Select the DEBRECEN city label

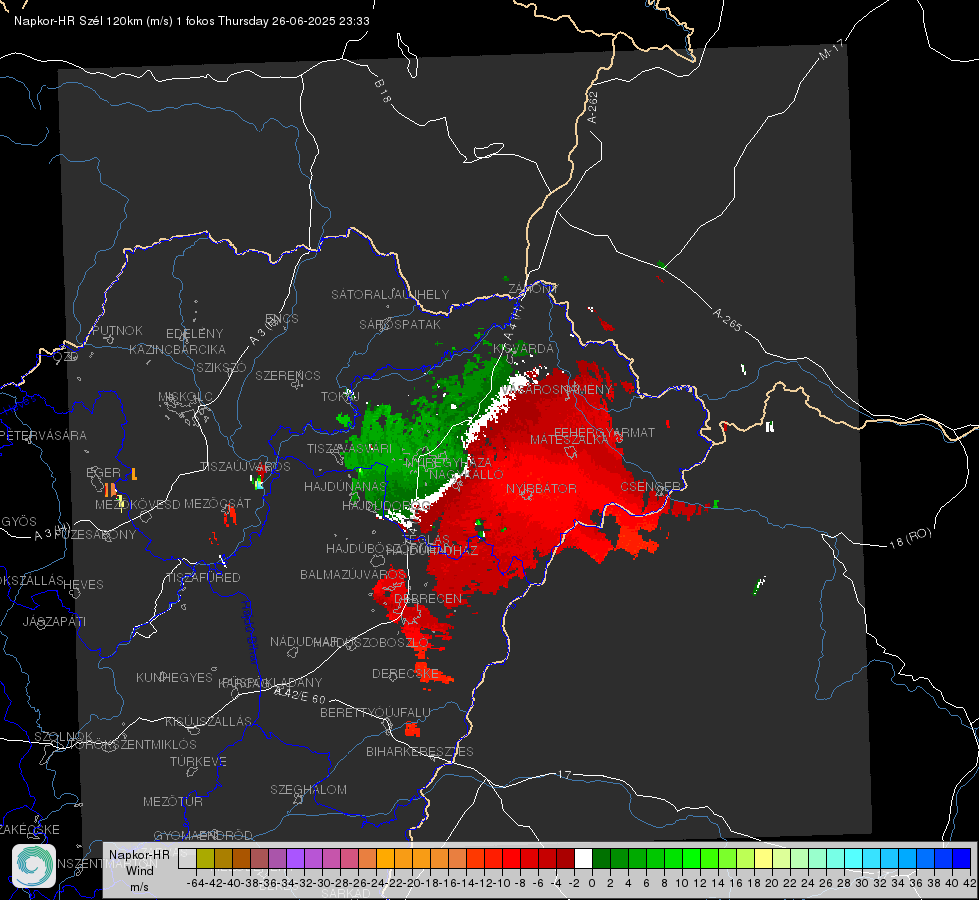tap(428, 598)
